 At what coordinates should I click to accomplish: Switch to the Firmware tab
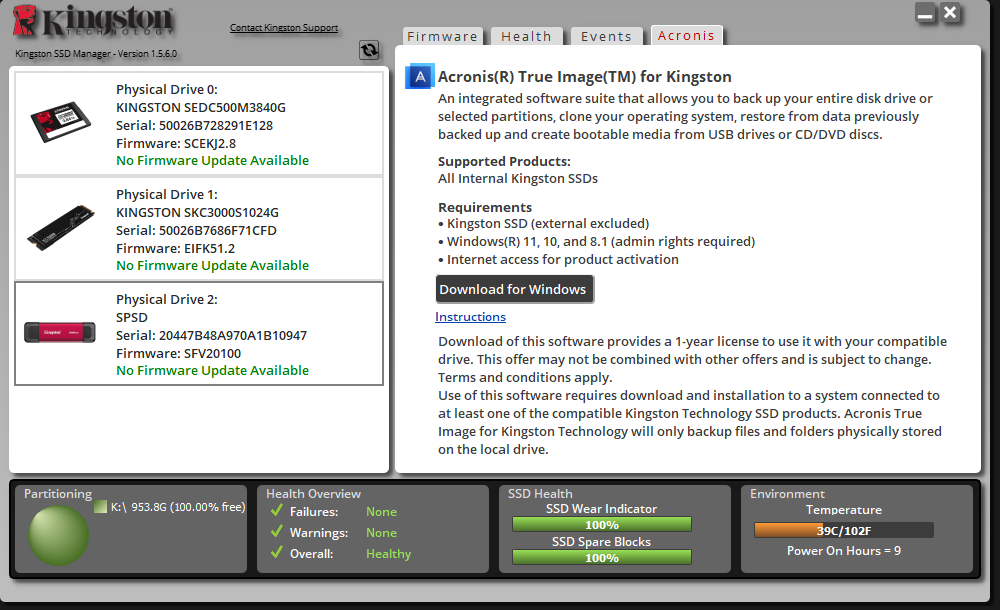point(443,36)
